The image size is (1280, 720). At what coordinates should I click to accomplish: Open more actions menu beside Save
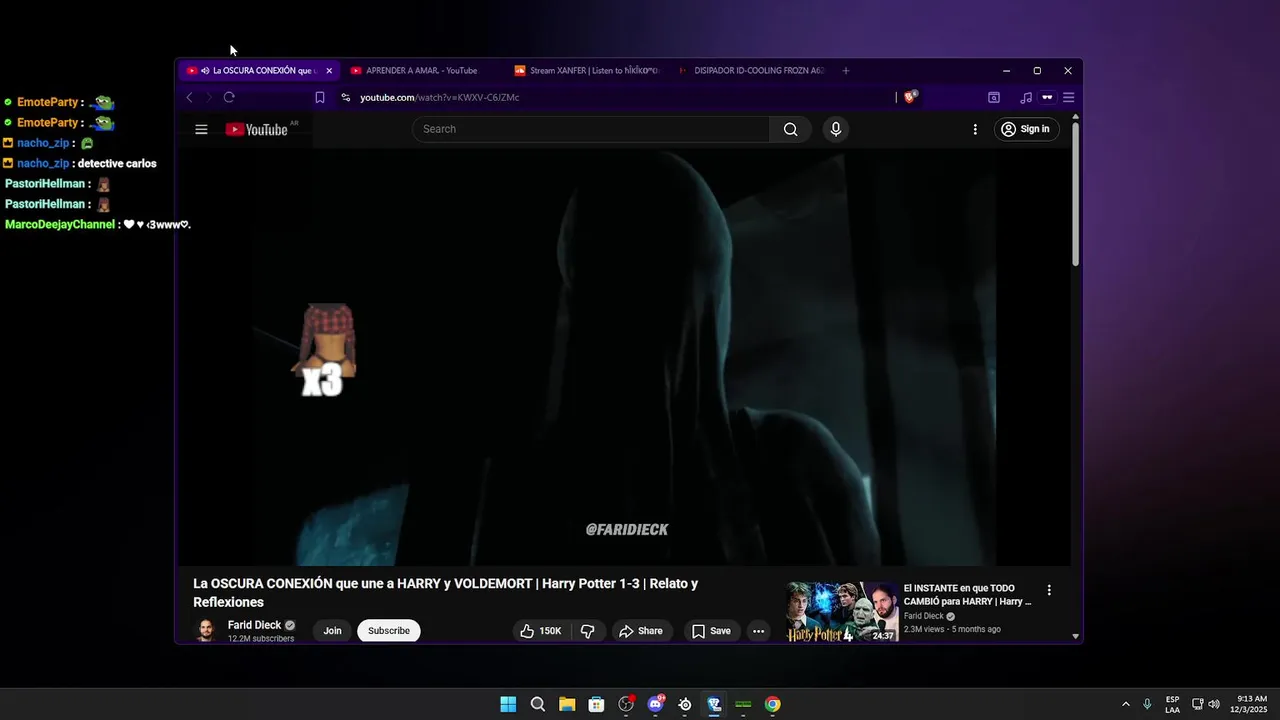[x=759, y=631]
